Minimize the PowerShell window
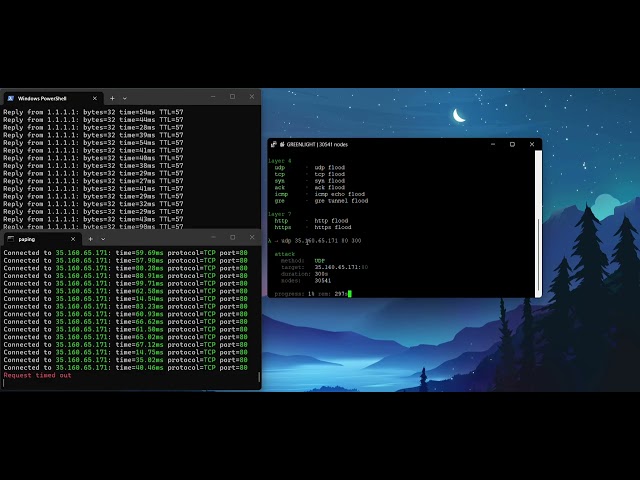The image size is (640, 480). click(213, 97)
